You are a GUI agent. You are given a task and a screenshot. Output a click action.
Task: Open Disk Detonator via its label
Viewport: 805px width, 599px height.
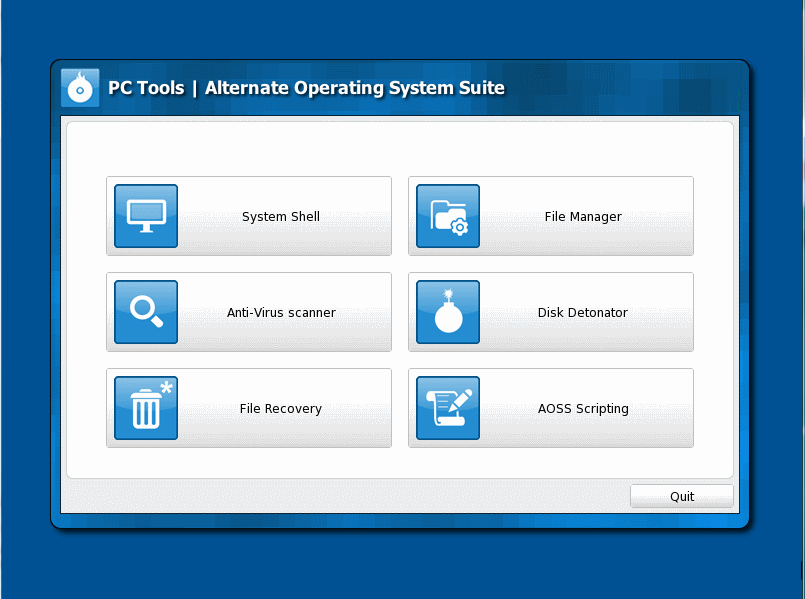tap(583, 313)
